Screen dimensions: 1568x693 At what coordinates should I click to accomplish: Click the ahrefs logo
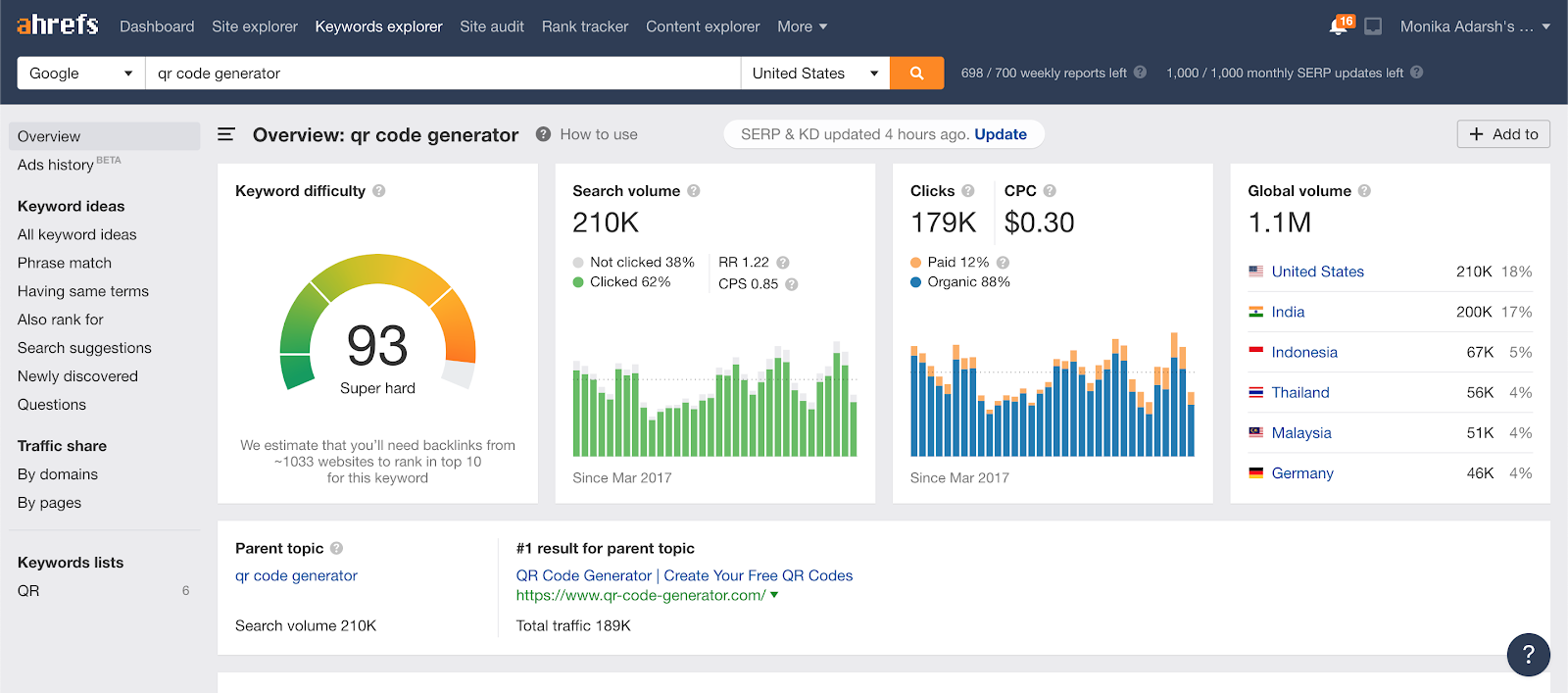point(58,25)
